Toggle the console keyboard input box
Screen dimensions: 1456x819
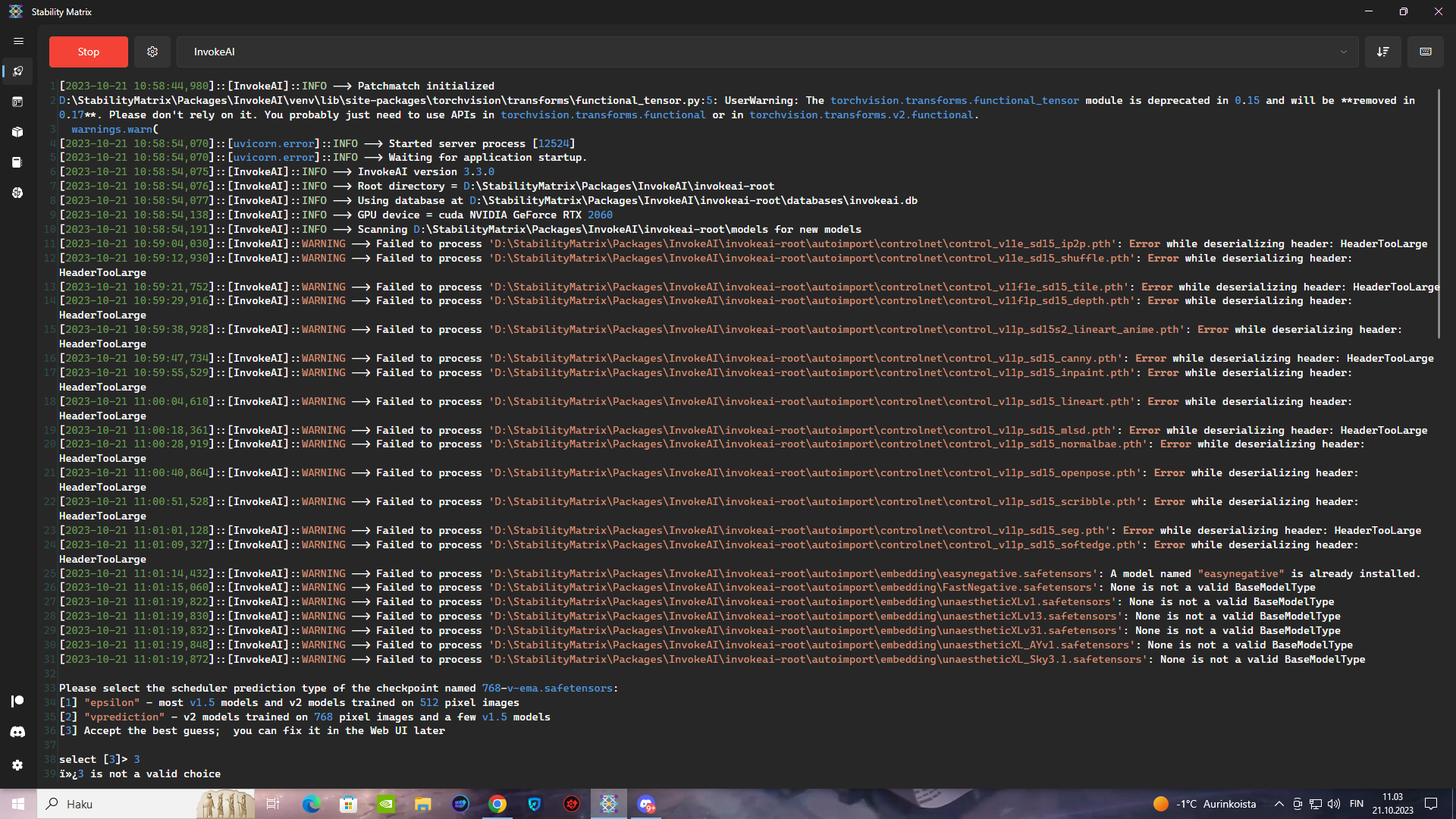pyautogui.click(x=1425, y=52)
